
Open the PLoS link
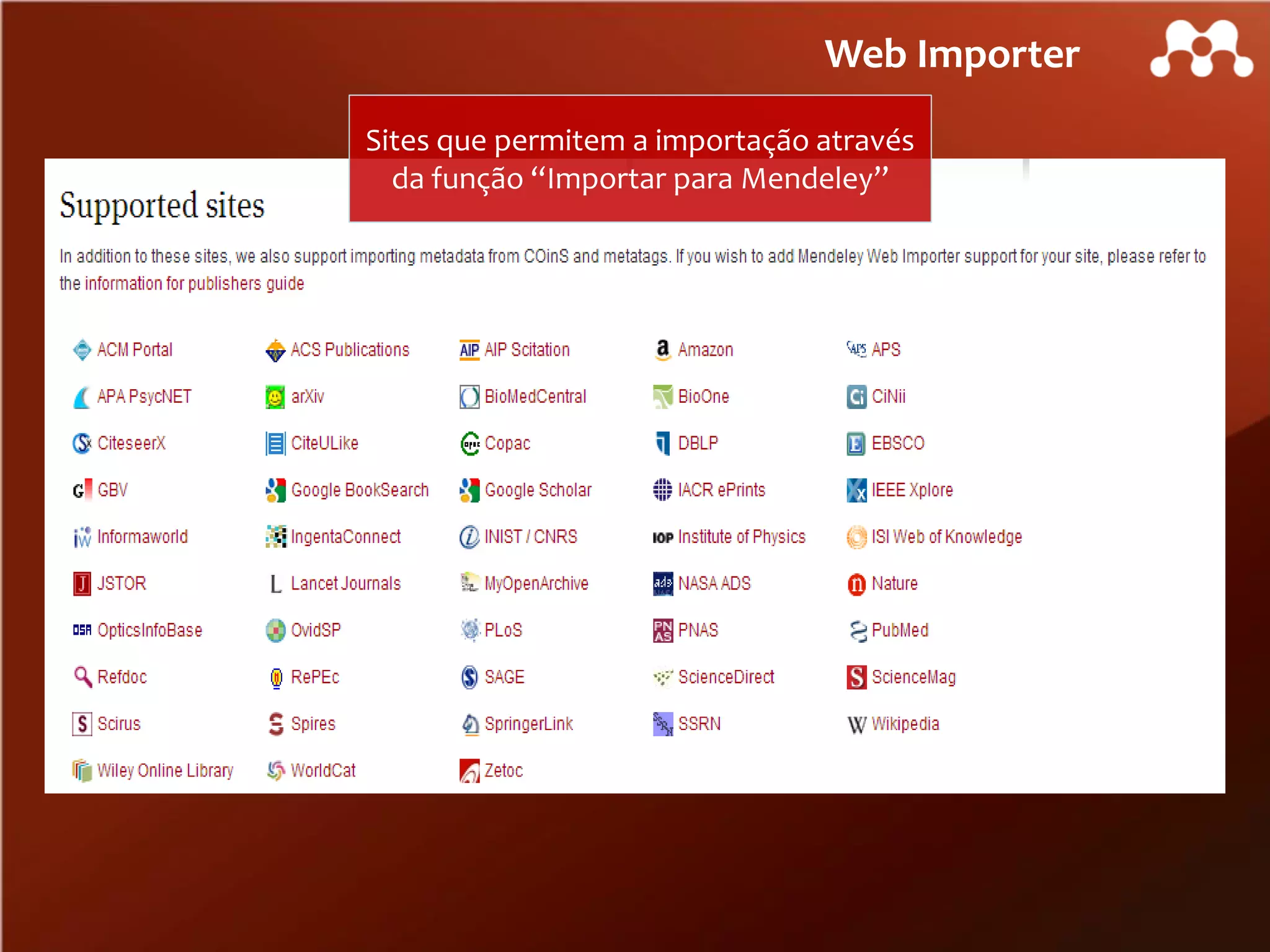coord(504,630)
